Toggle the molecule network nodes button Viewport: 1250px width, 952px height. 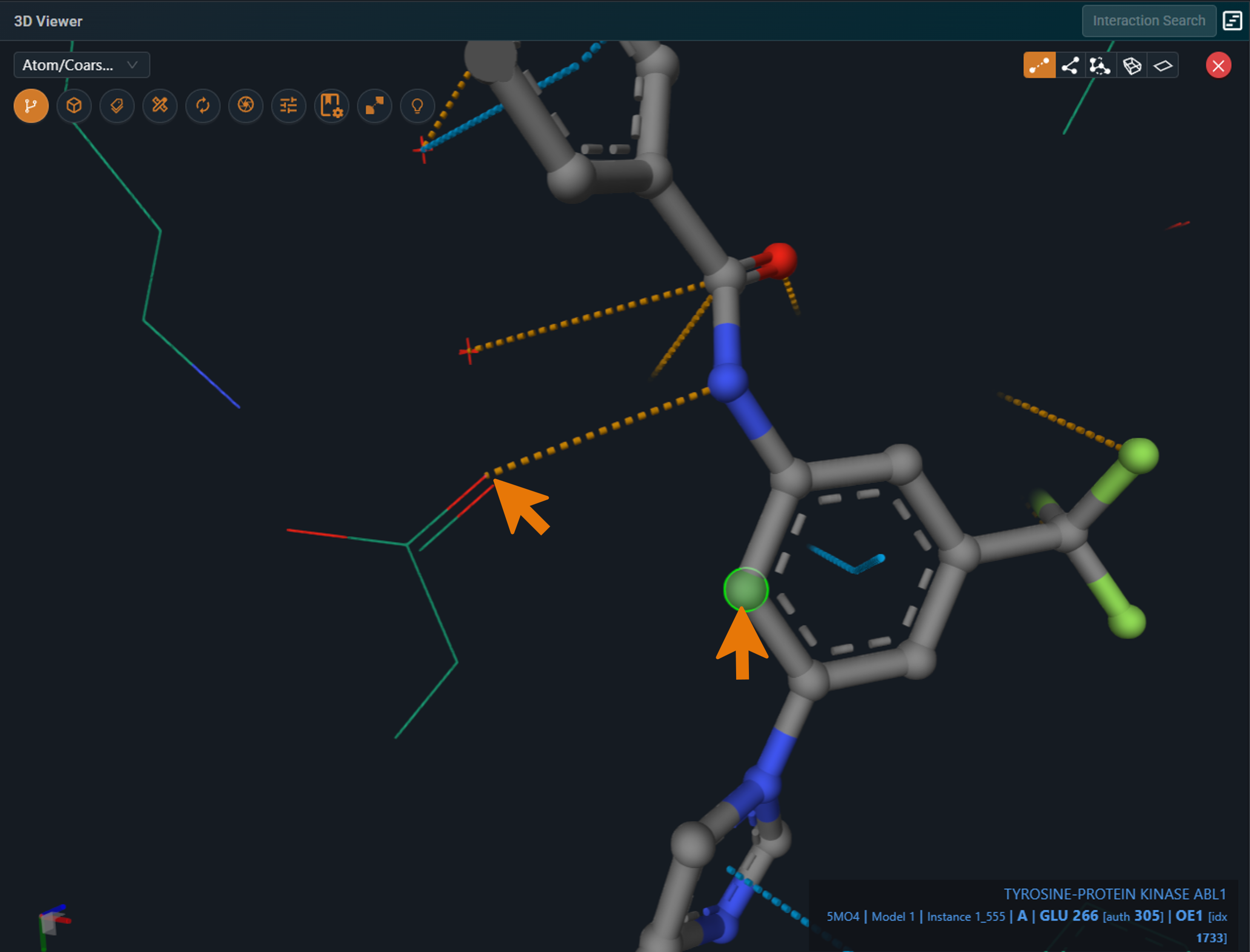point(1100,66)
